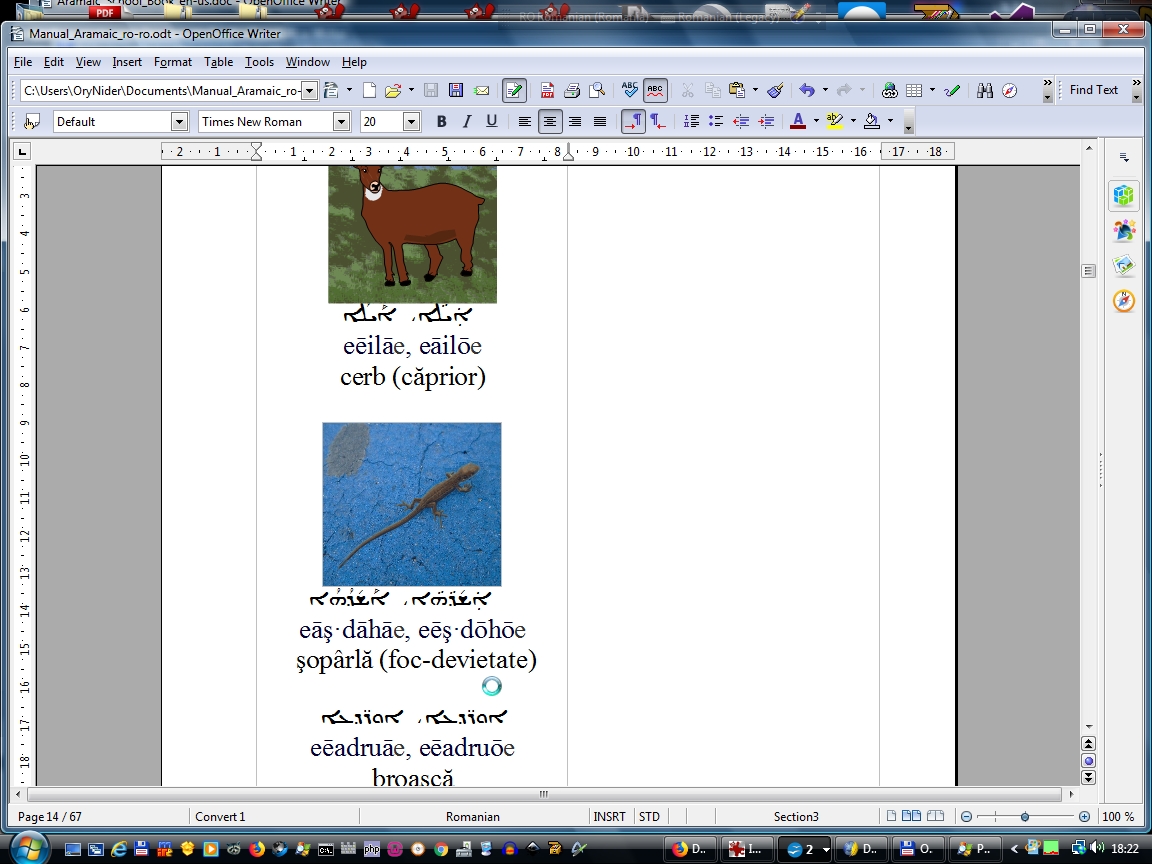
Task: Click the Save document icon
Action: [x=456, y=91]
